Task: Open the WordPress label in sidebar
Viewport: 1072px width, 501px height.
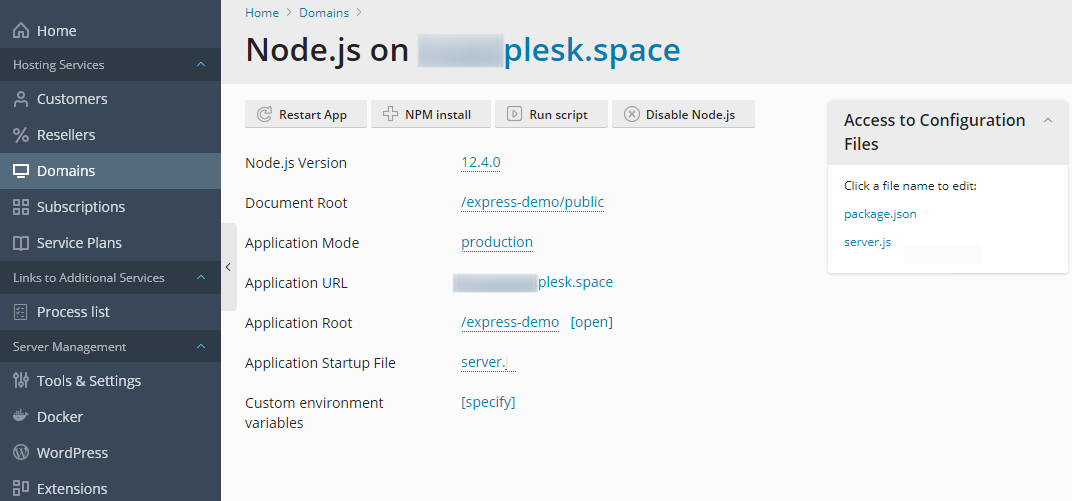Action: (72, 452)
